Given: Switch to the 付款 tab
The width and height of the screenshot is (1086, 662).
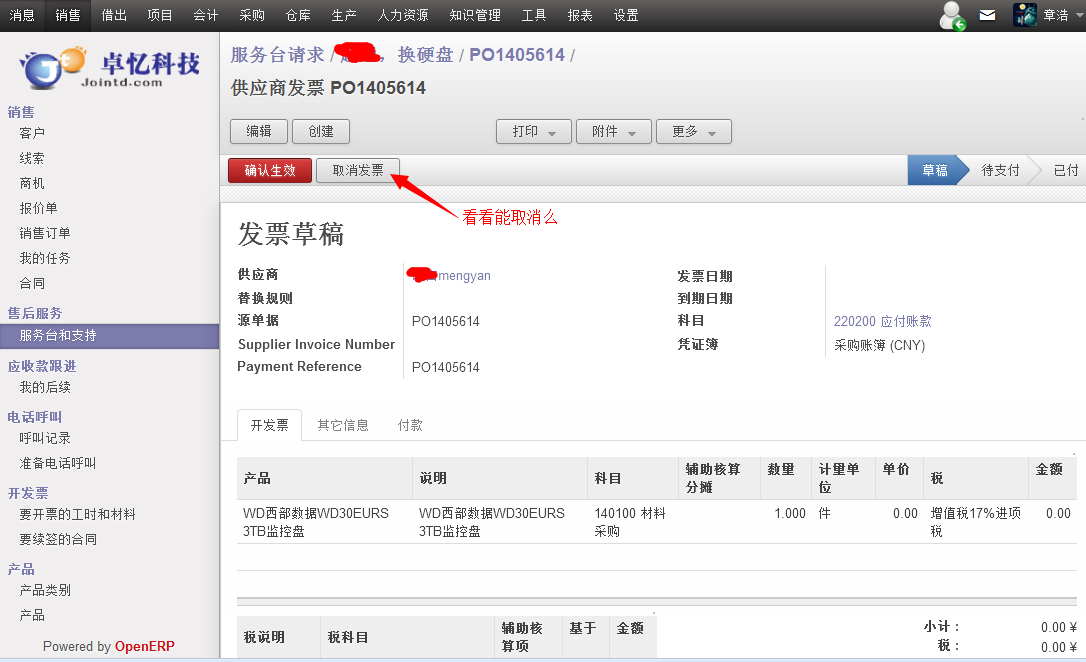Looking at the screenshot, I should tap(410, 425).
